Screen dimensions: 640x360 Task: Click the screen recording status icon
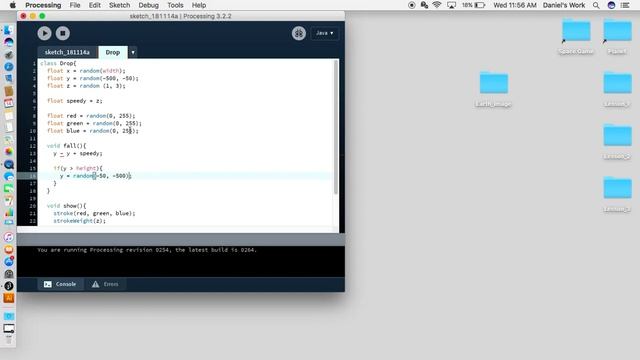click(412, 5)
